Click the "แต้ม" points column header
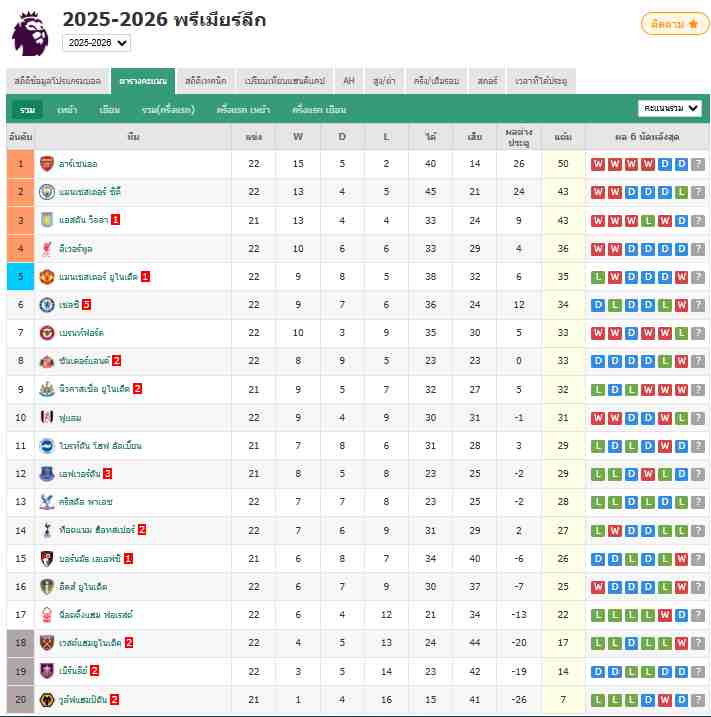711x717 pixels. click(x=563, y=135)
